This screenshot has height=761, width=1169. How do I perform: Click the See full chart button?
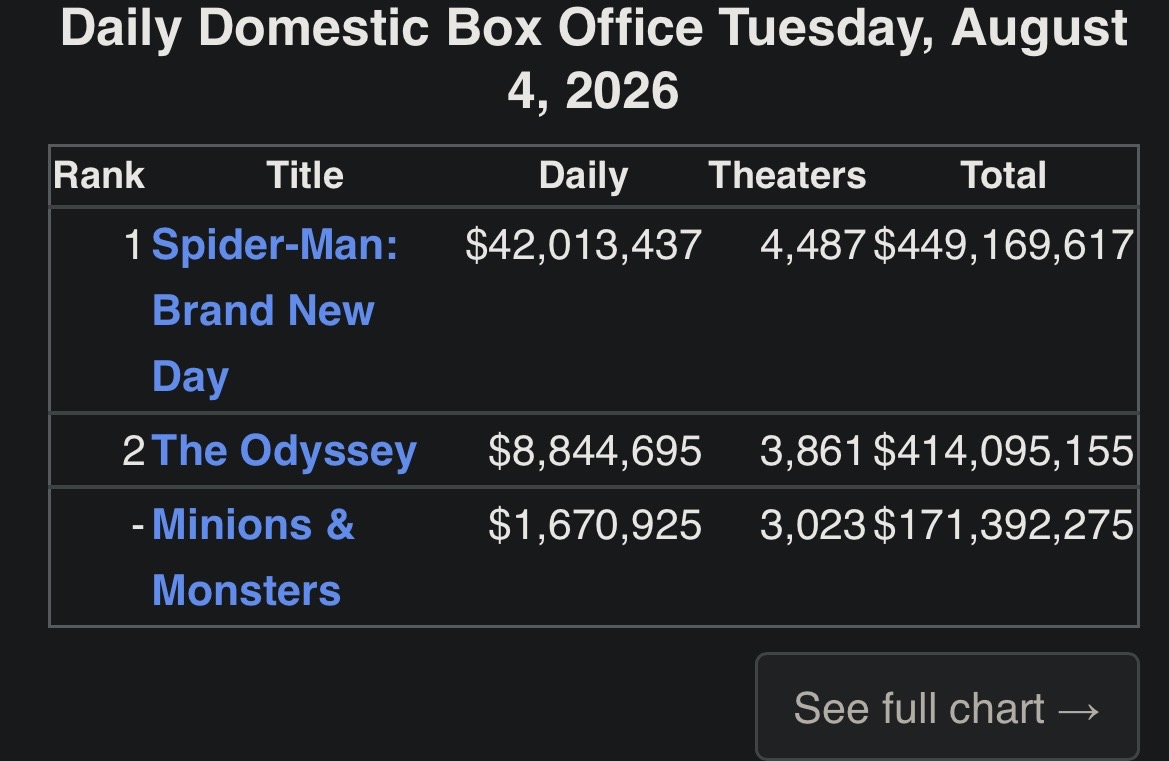pos(947,707)
